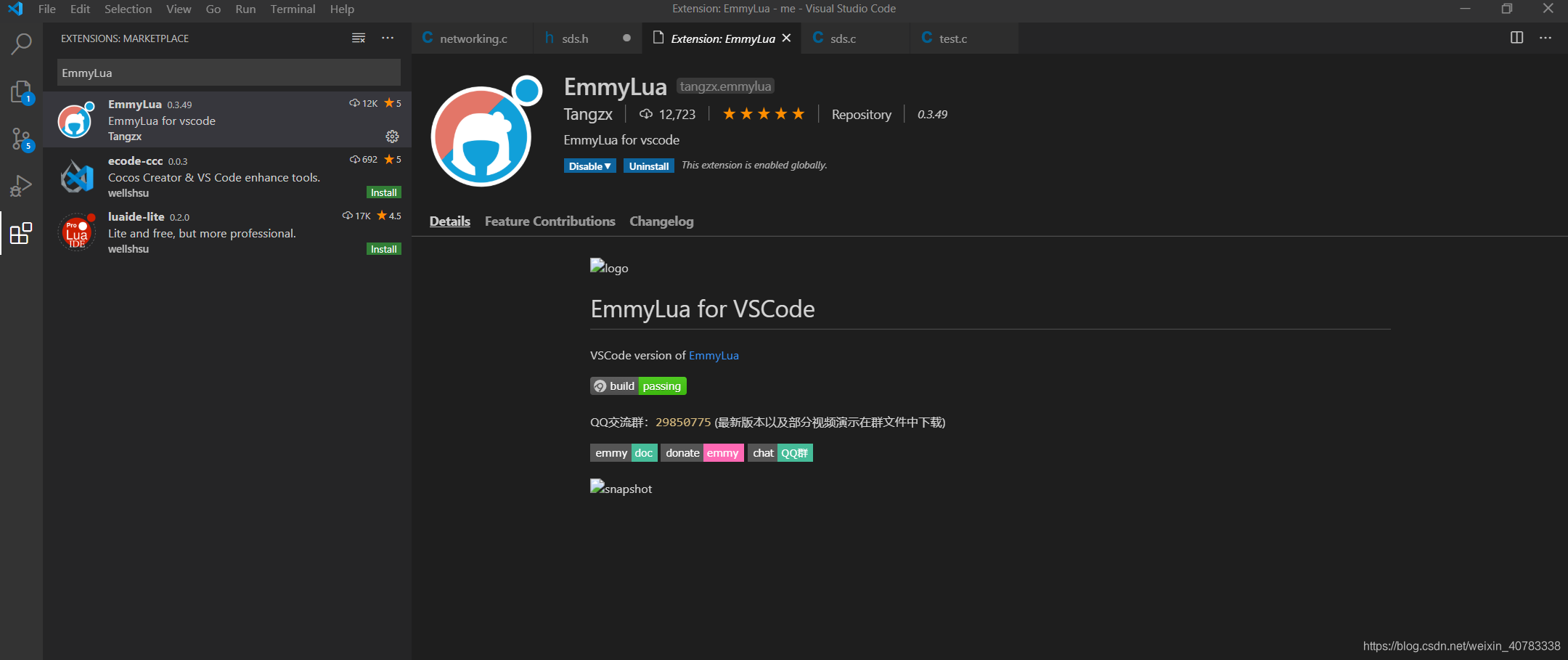Open the emmy doc badge
The image size is (1568, 660).
click(x=624, y=453)
